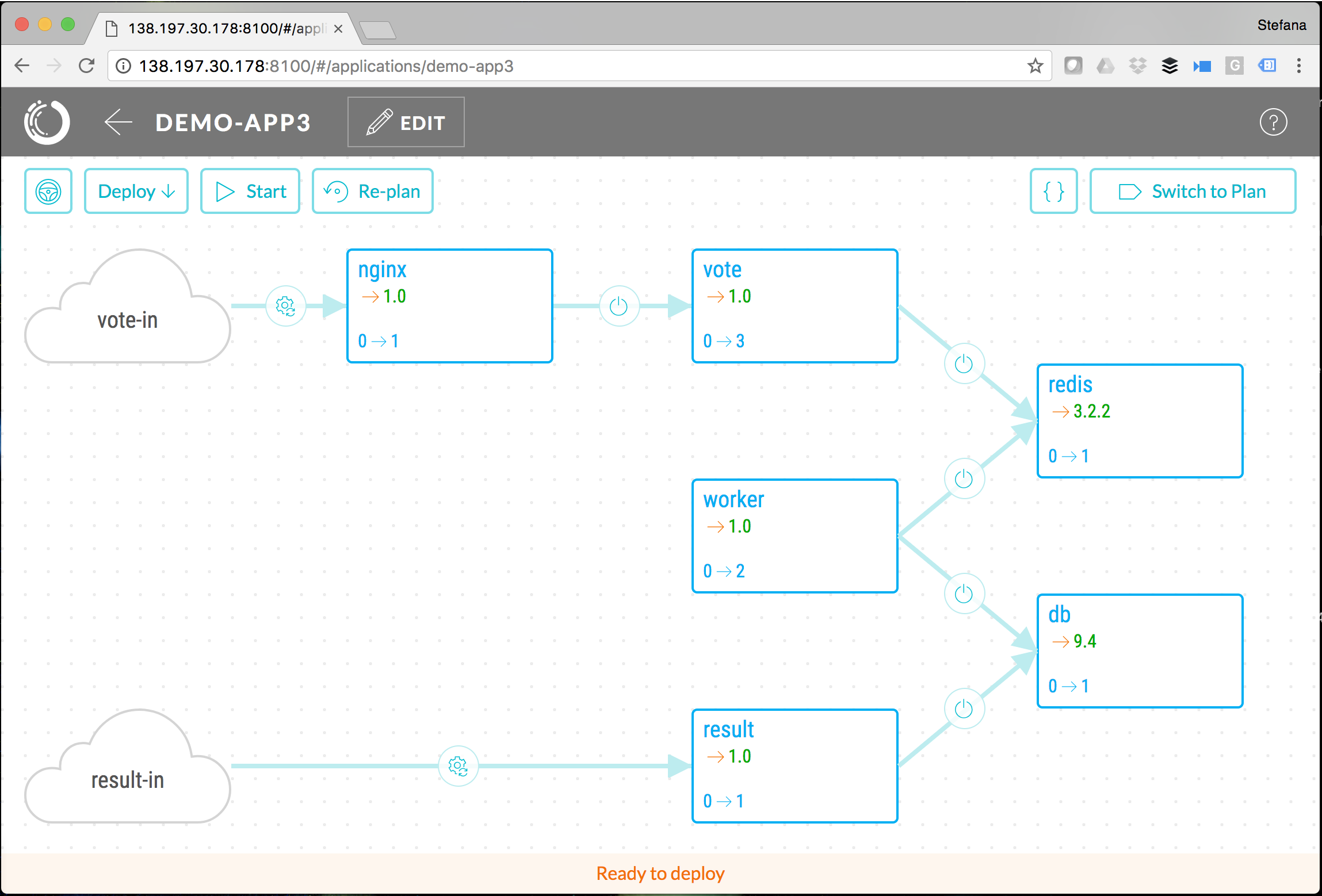Toggle power icon between nginx and vote

[619, 306]
